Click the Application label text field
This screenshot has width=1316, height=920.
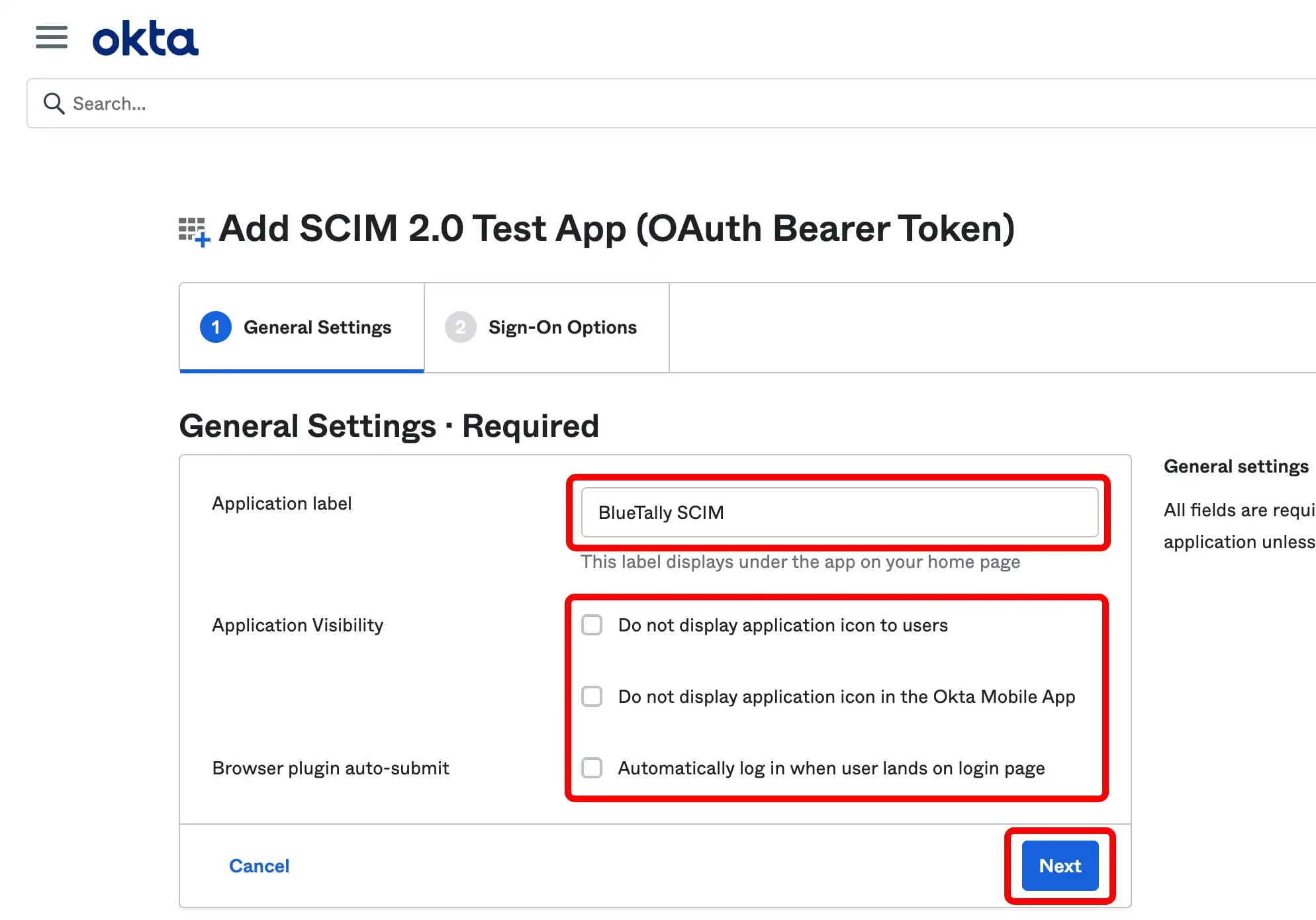pos(839,512)
